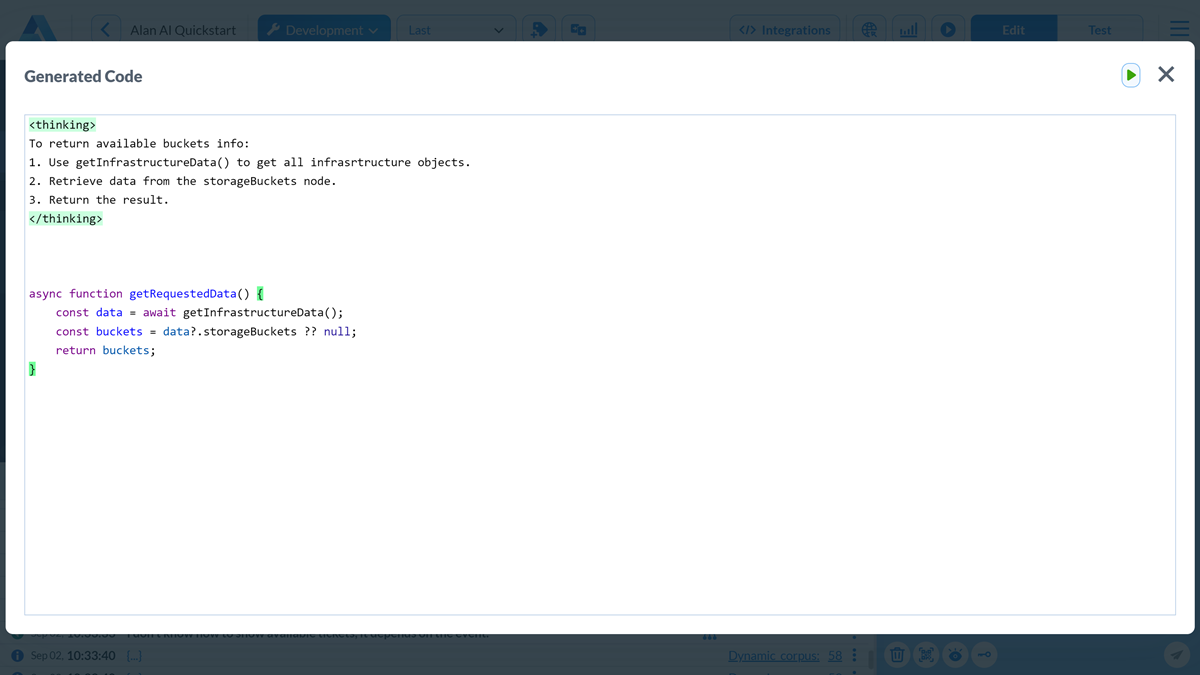Image resolution: width=1200 pixels, height=675 pixels.
Task: Expand the Last version dropdown
Action: pyautogui.click(x=456, y=30)
